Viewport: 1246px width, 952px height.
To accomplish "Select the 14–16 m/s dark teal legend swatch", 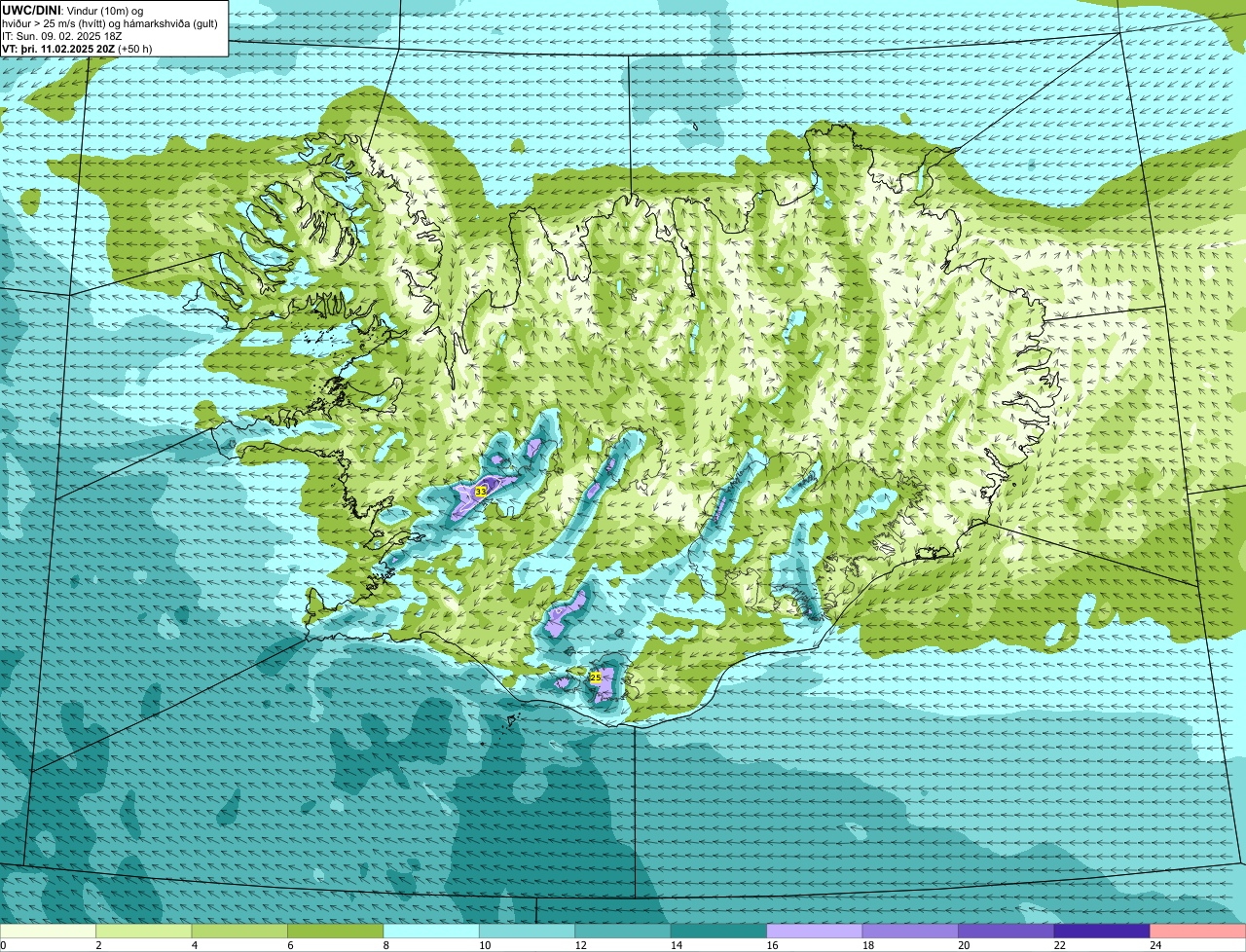I will click(718, 931).
